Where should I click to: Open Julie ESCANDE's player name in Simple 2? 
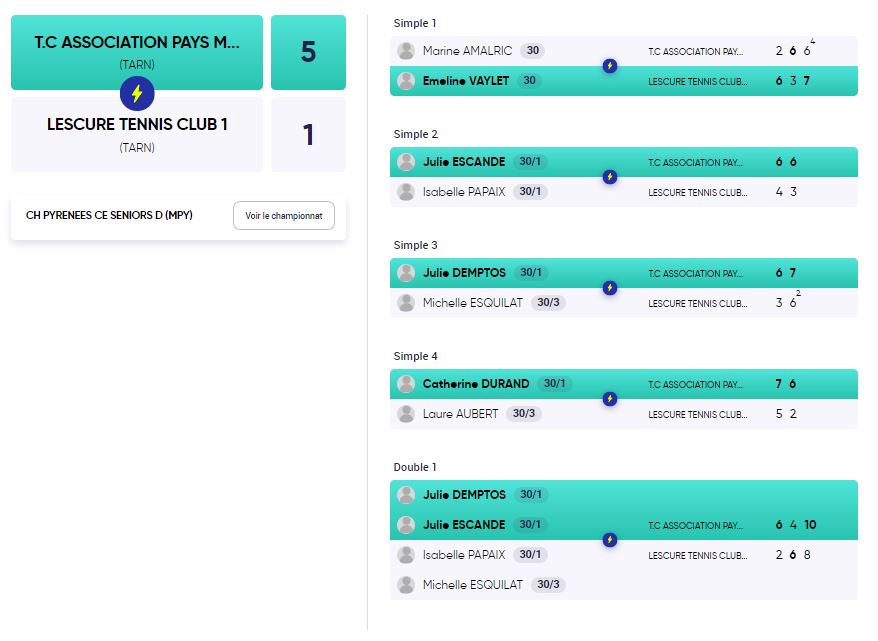(464, 162)
